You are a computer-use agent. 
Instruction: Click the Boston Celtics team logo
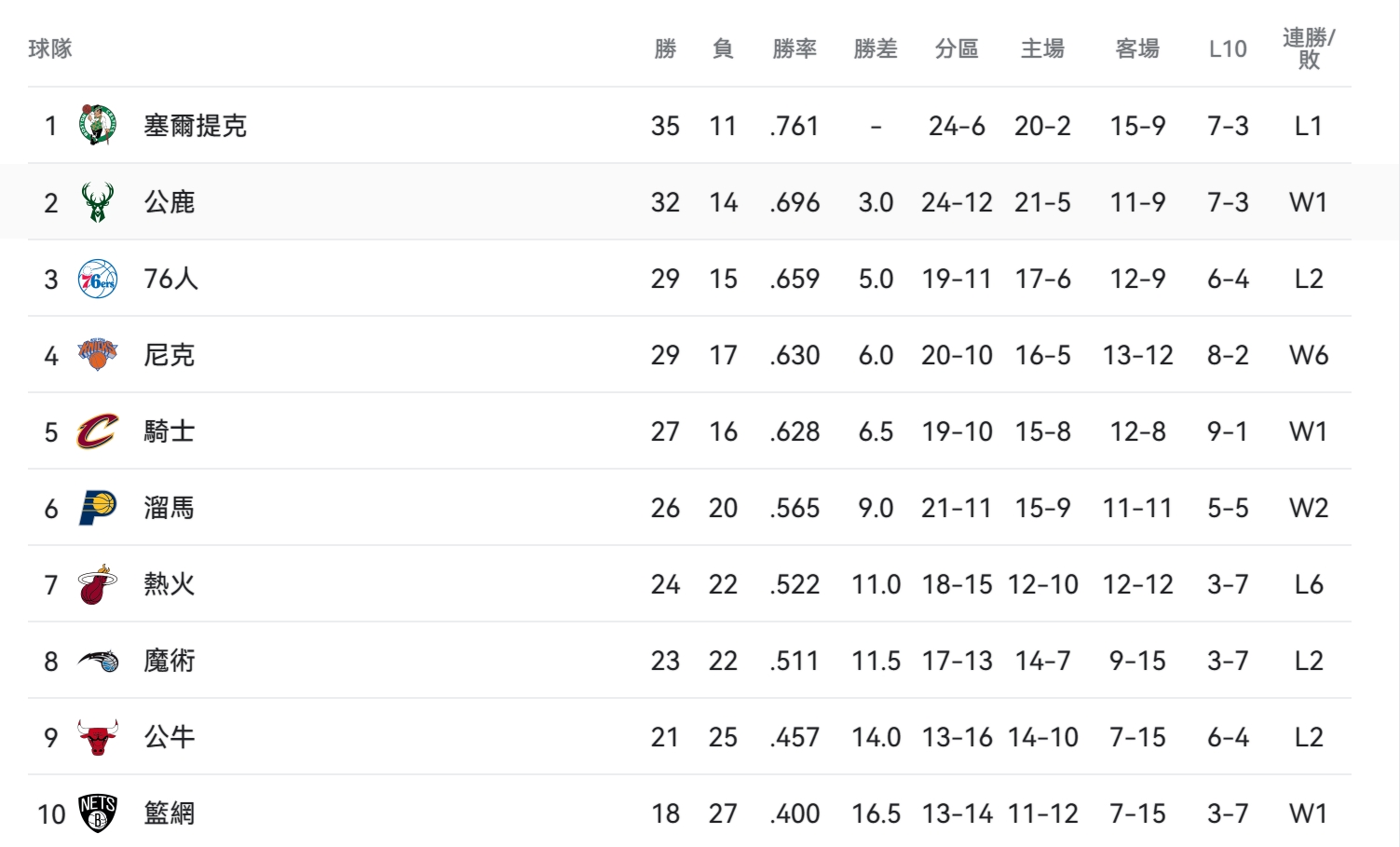point(98,125)
